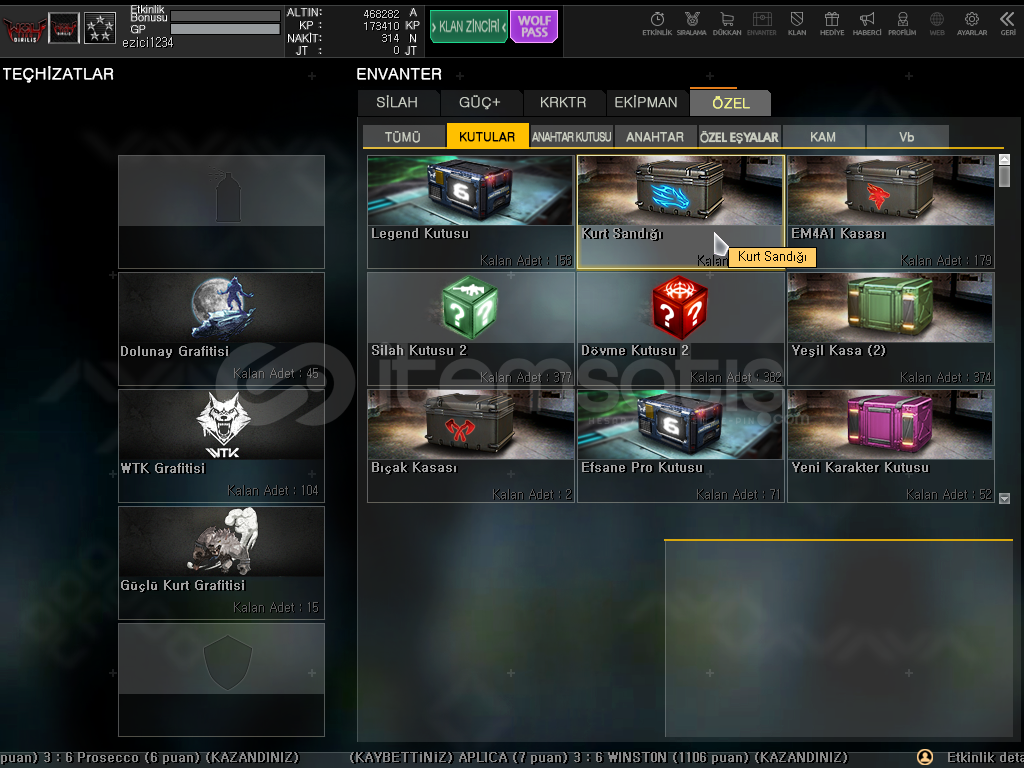Open the Wolf Pass button
Image resolution: width=1024 pixels, height=768 pixels.
point(534,27)
